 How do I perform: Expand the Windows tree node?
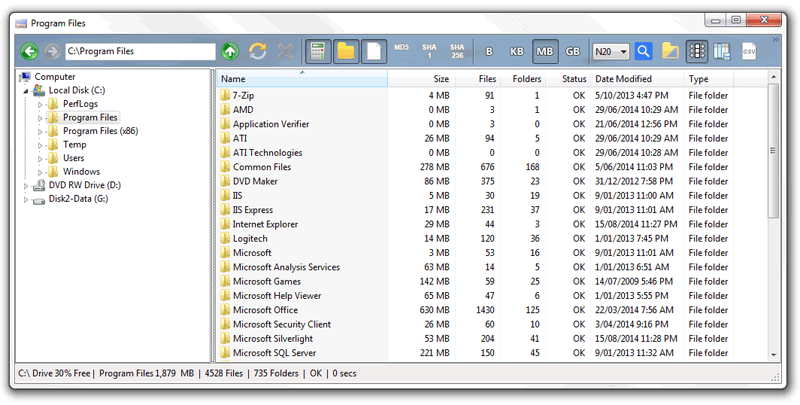(x=40, y=172)
